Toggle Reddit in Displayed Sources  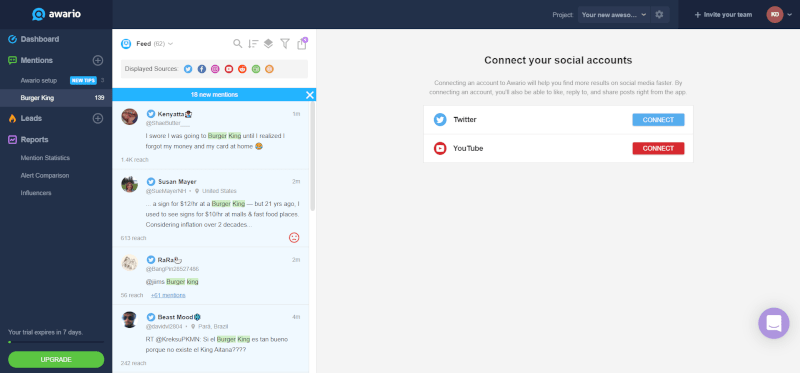coord(242,69)
